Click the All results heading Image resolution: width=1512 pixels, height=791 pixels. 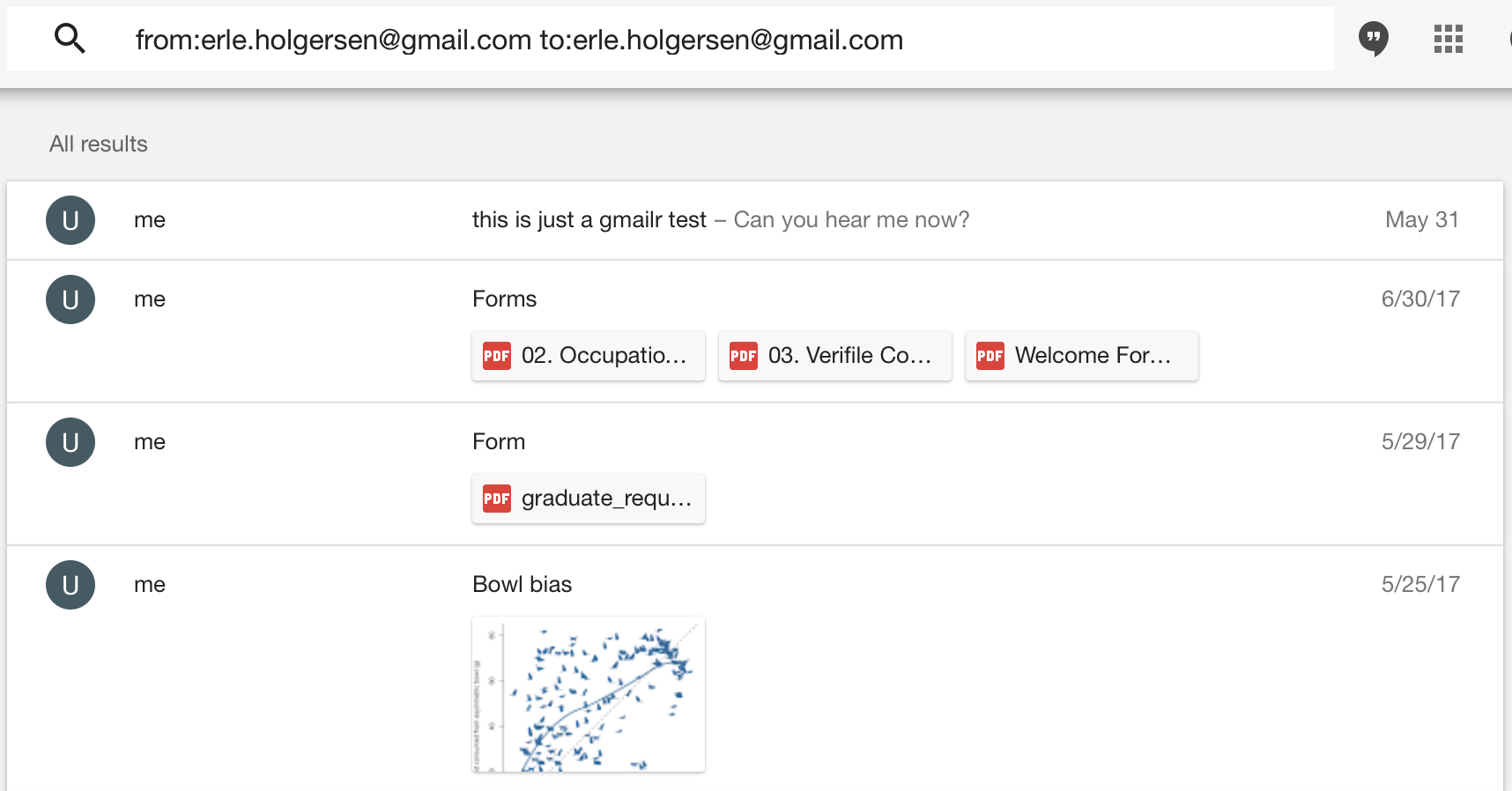[x=99, y=144]
